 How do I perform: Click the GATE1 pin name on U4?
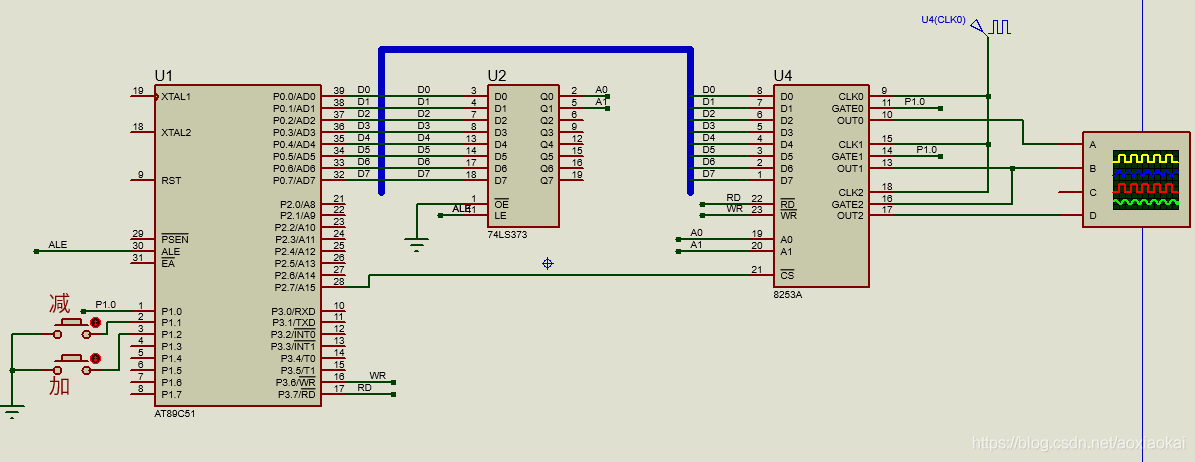848,156
